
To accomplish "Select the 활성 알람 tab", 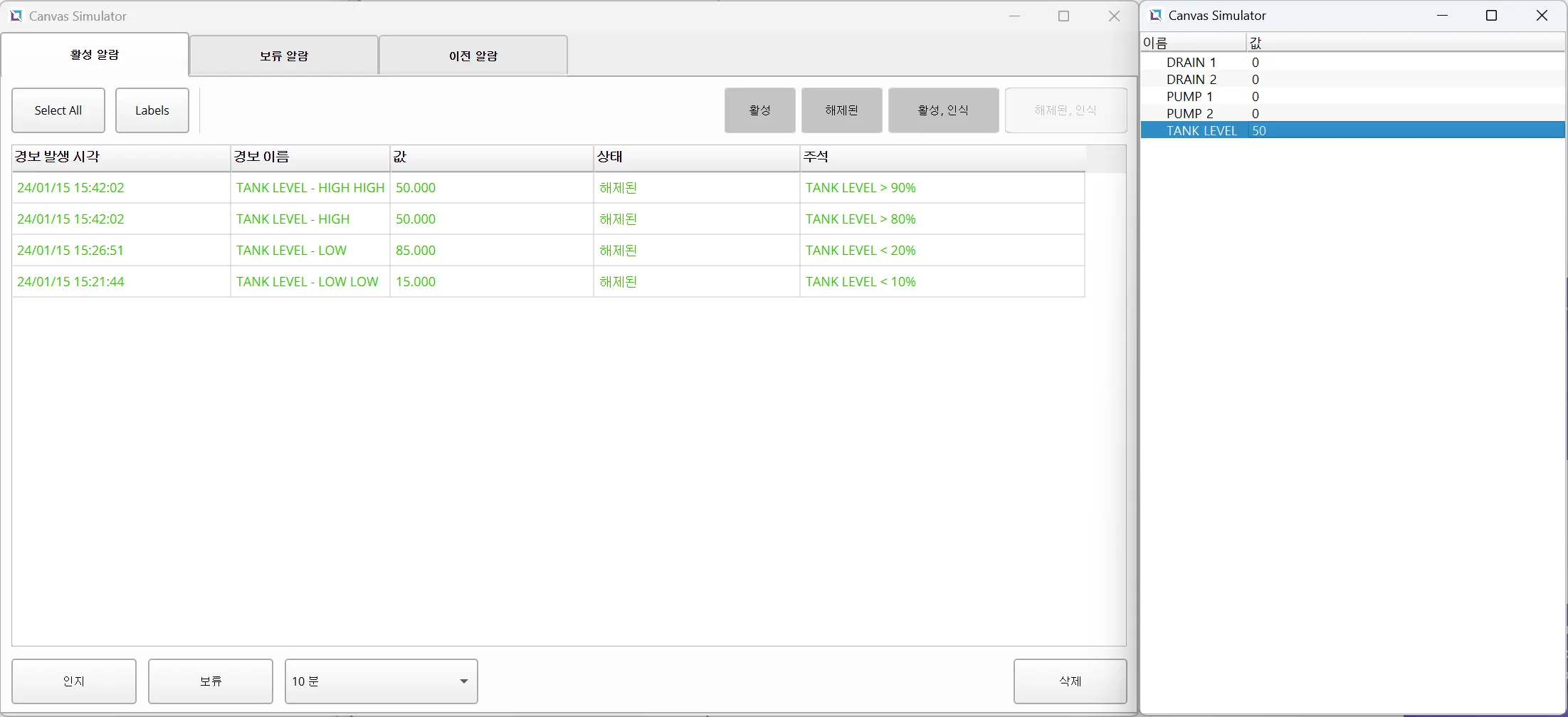I will point(95,55).
